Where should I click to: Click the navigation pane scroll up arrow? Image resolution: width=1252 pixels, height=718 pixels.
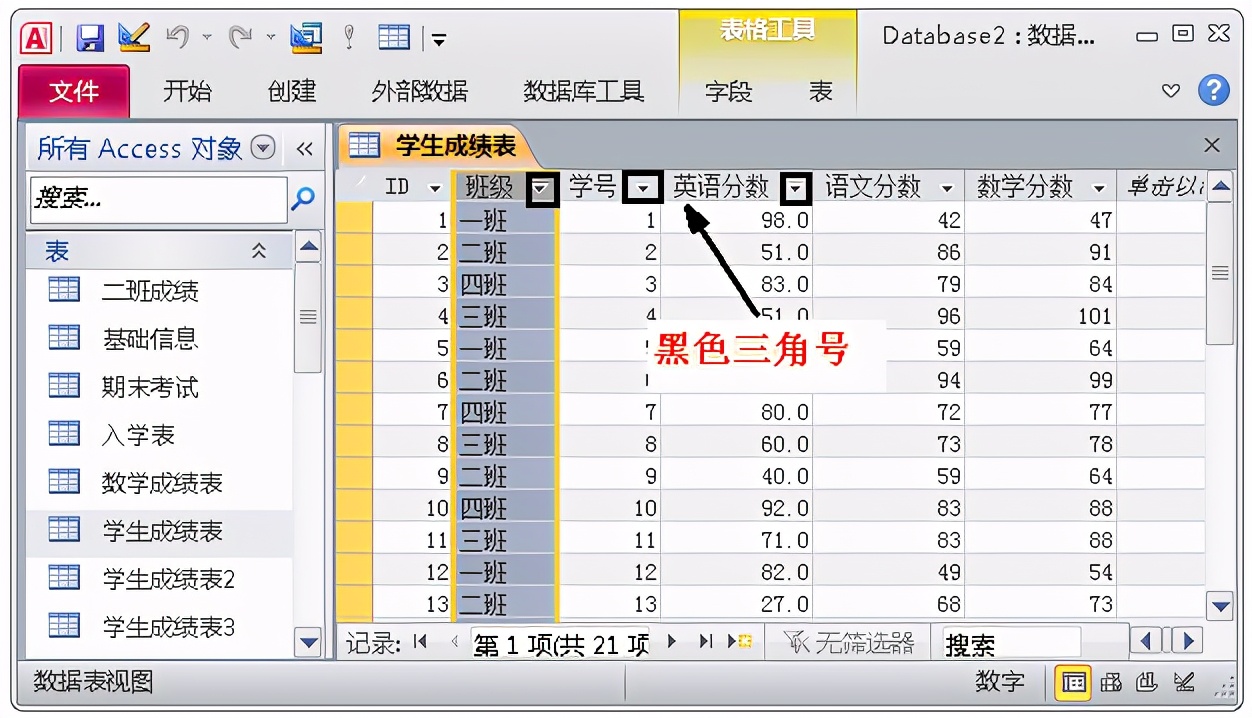pos(309,245)
